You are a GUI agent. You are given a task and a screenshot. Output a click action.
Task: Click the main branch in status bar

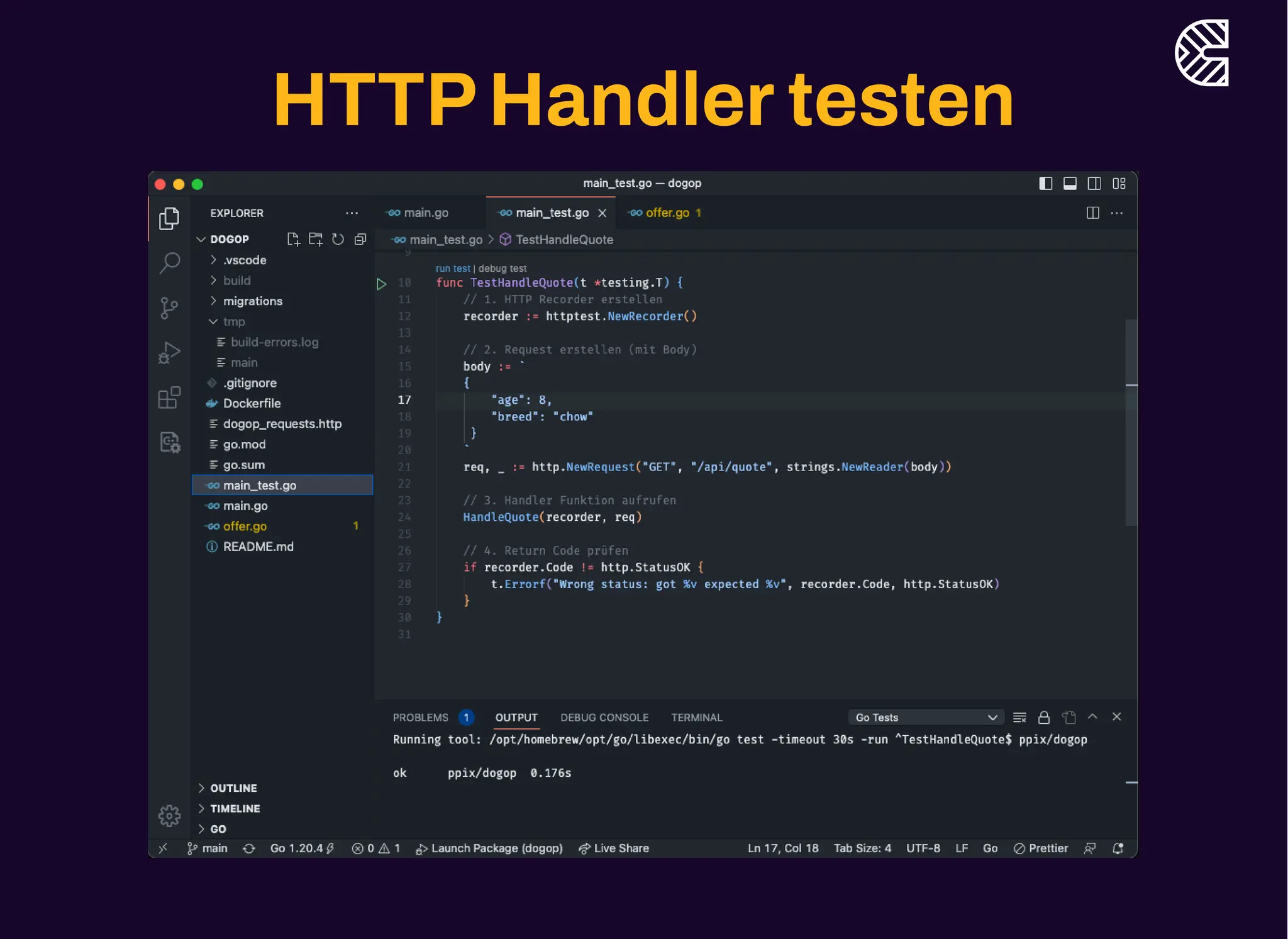pyautogui.click(x=208, y=848)
